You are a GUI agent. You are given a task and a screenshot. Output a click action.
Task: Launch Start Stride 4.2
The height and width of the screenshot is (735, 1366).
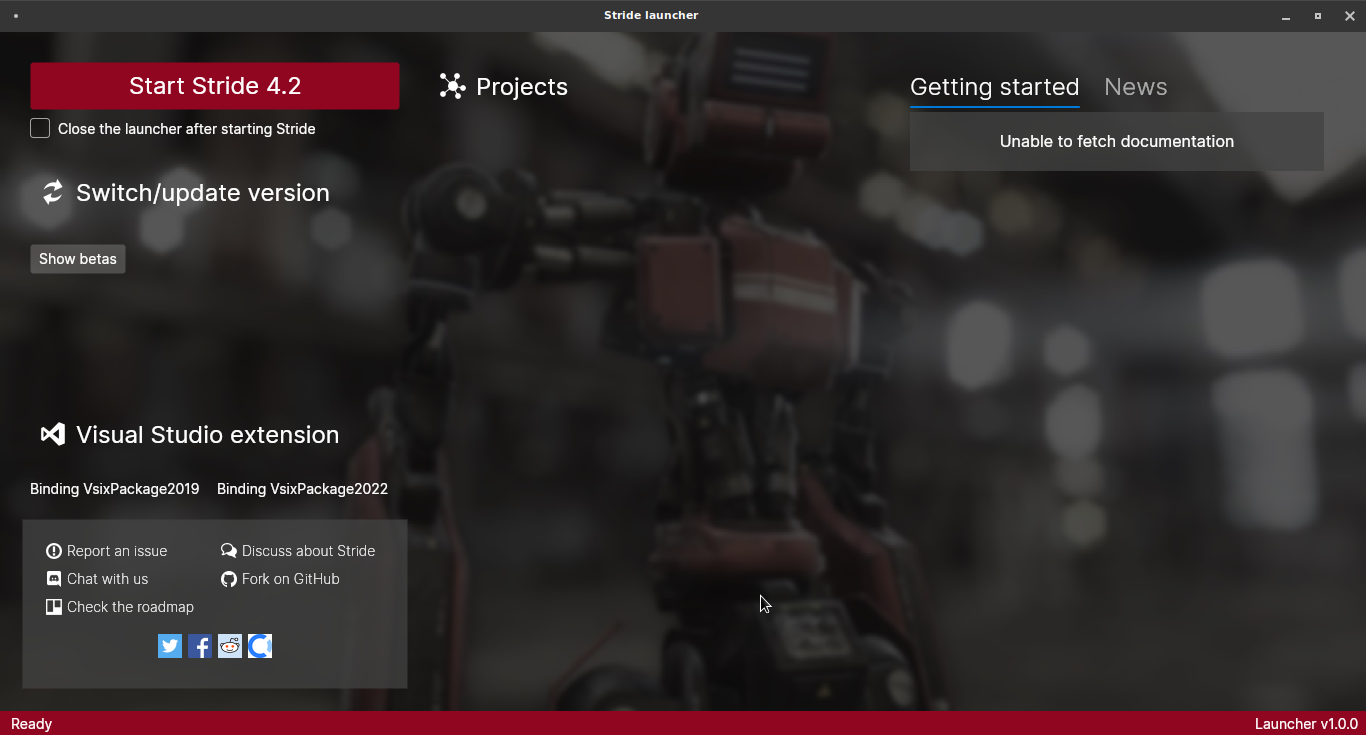[215, 86]
